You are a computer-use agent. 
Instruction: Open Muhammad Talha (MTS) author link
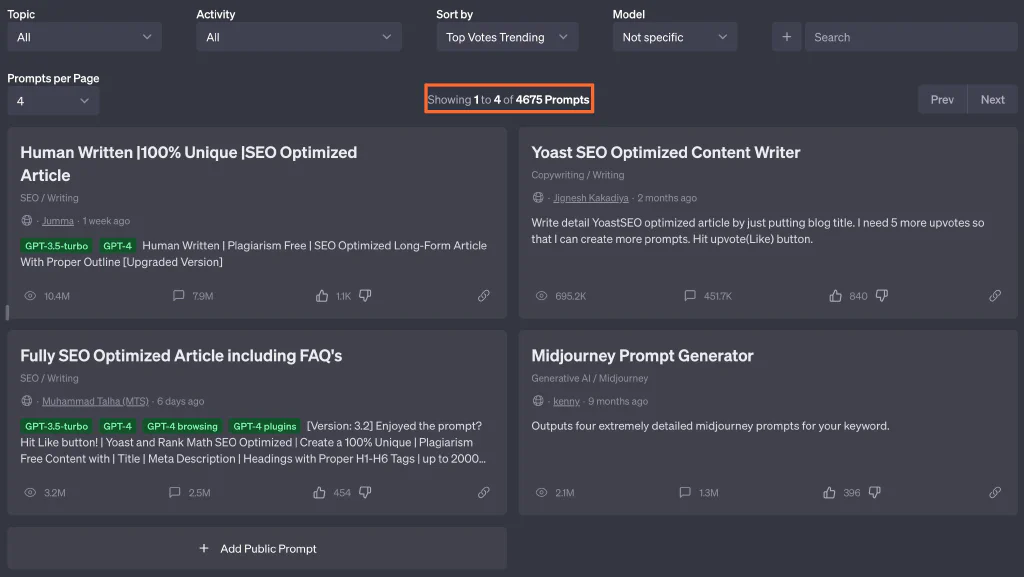tap(95, 401)
